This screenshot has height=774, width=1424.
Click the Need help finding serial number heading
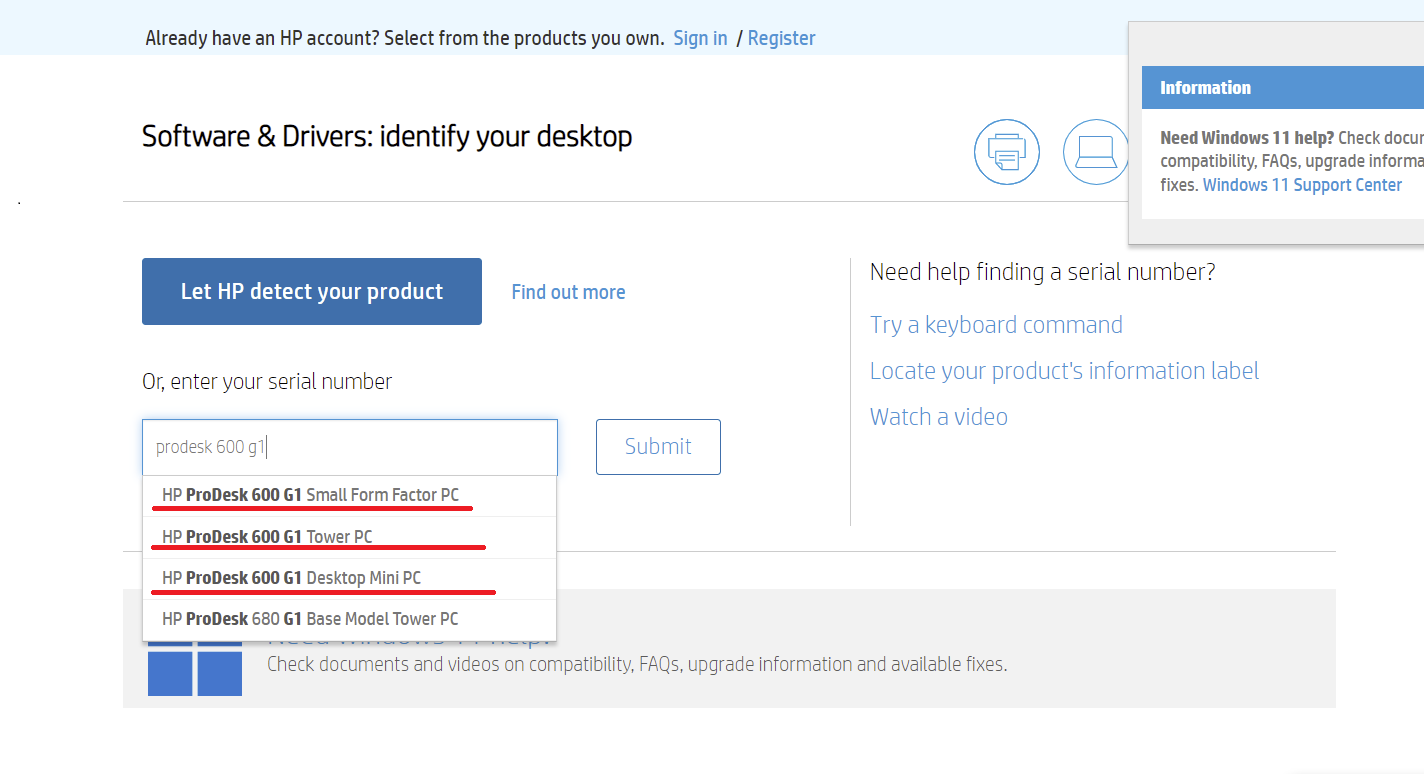click(1042, 272)
